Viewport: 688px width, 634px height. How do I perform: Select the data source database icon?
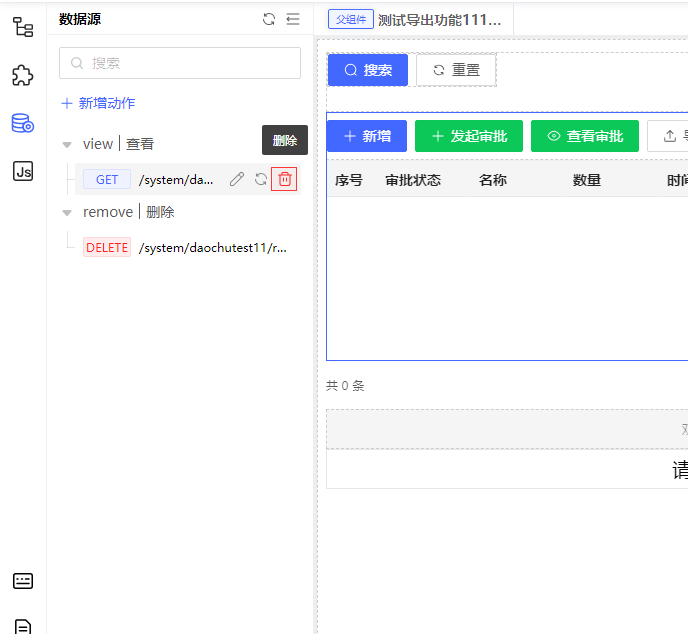click(x=23, y=123)
